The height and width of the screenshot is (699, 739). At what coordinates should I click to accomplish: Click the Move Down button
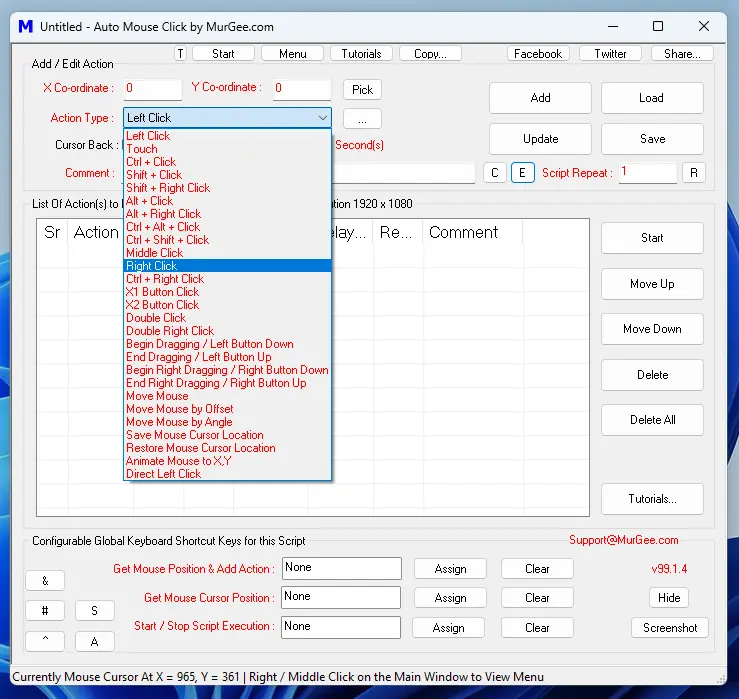coord(652,329)
